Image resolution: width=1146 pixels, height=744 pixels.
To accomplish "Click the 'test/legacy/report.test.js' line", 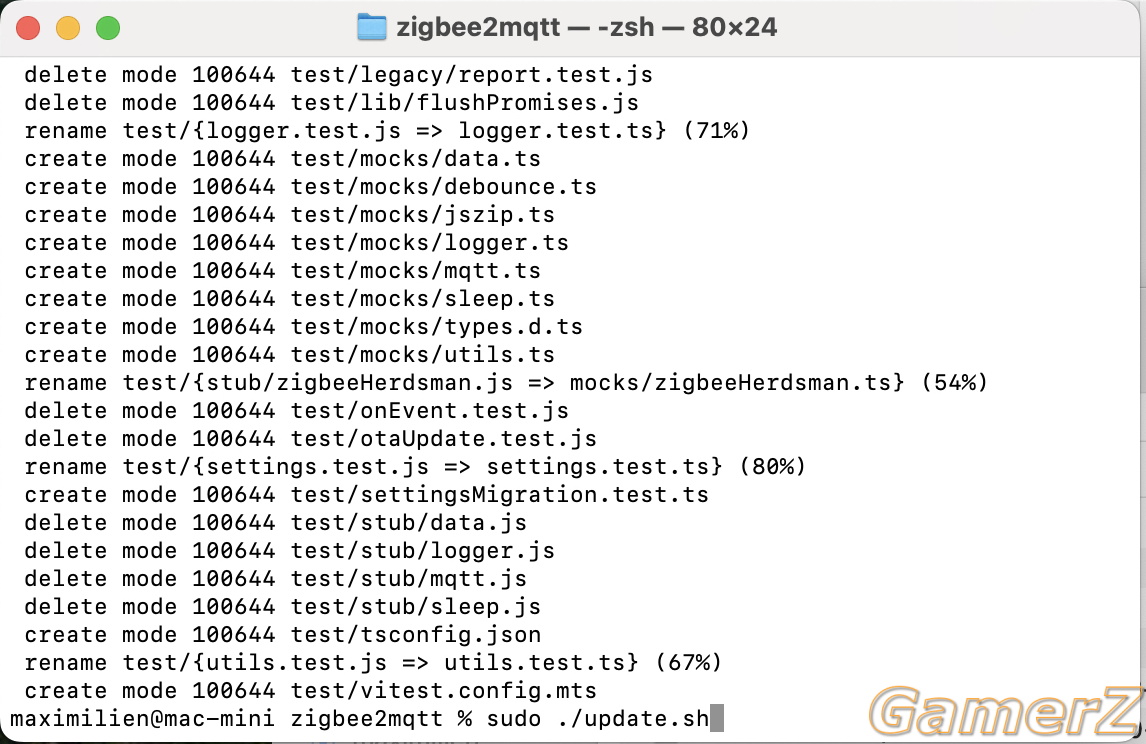I will tap(338, 75).
